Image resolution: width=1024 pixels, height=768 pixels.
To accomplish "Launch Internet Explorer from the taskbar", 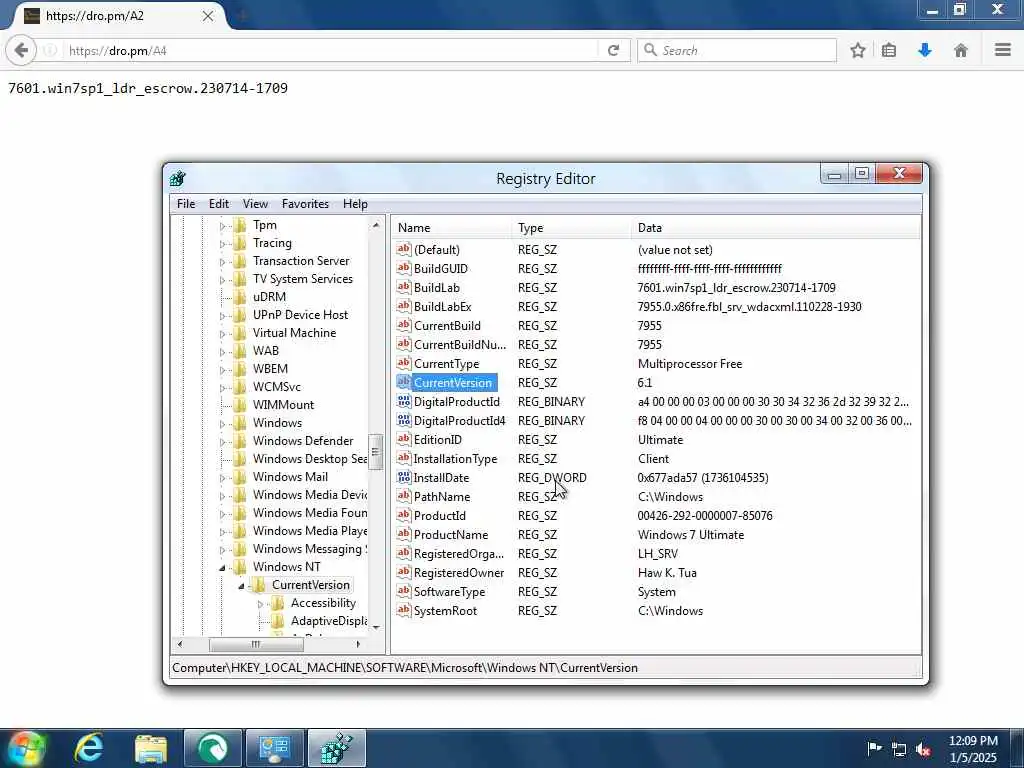I will (89, 748).
